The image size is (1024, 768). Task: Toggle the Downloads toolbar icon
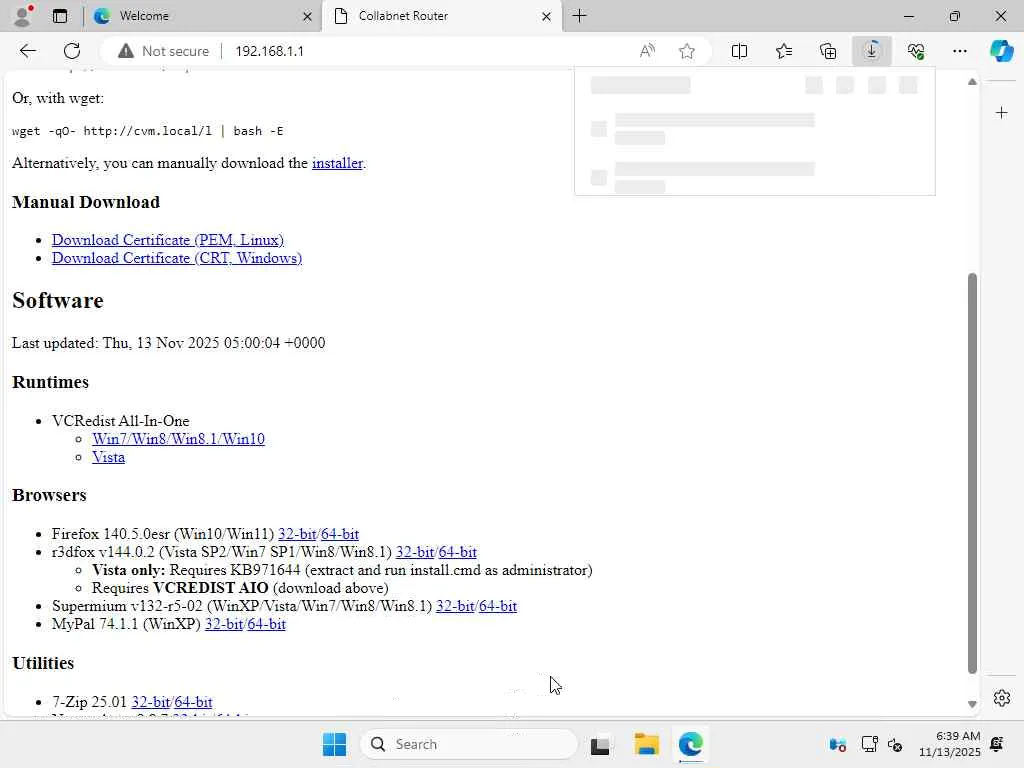coord(872,51)
